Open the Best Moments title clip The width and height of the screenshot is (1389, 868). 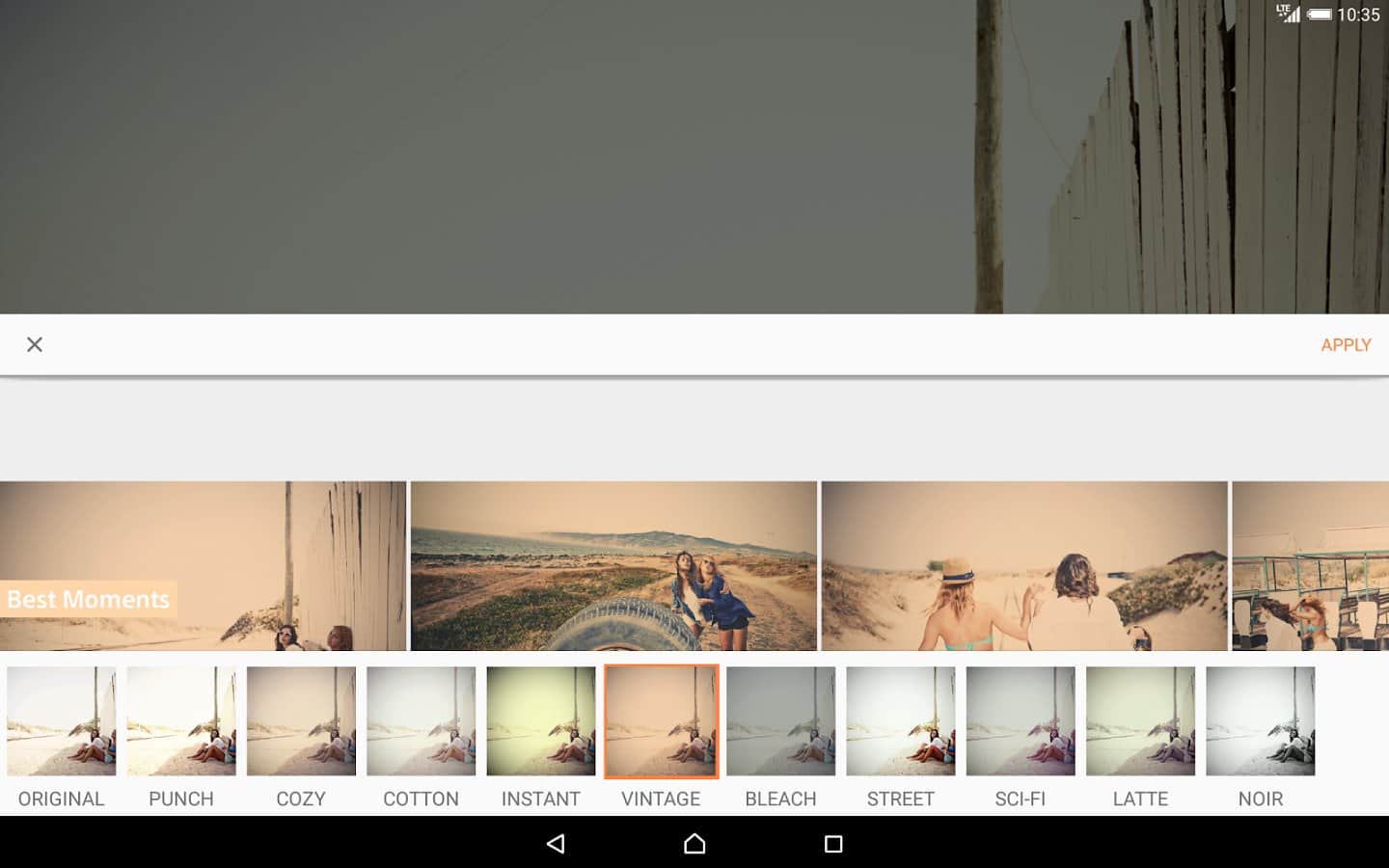click(203, 566)
